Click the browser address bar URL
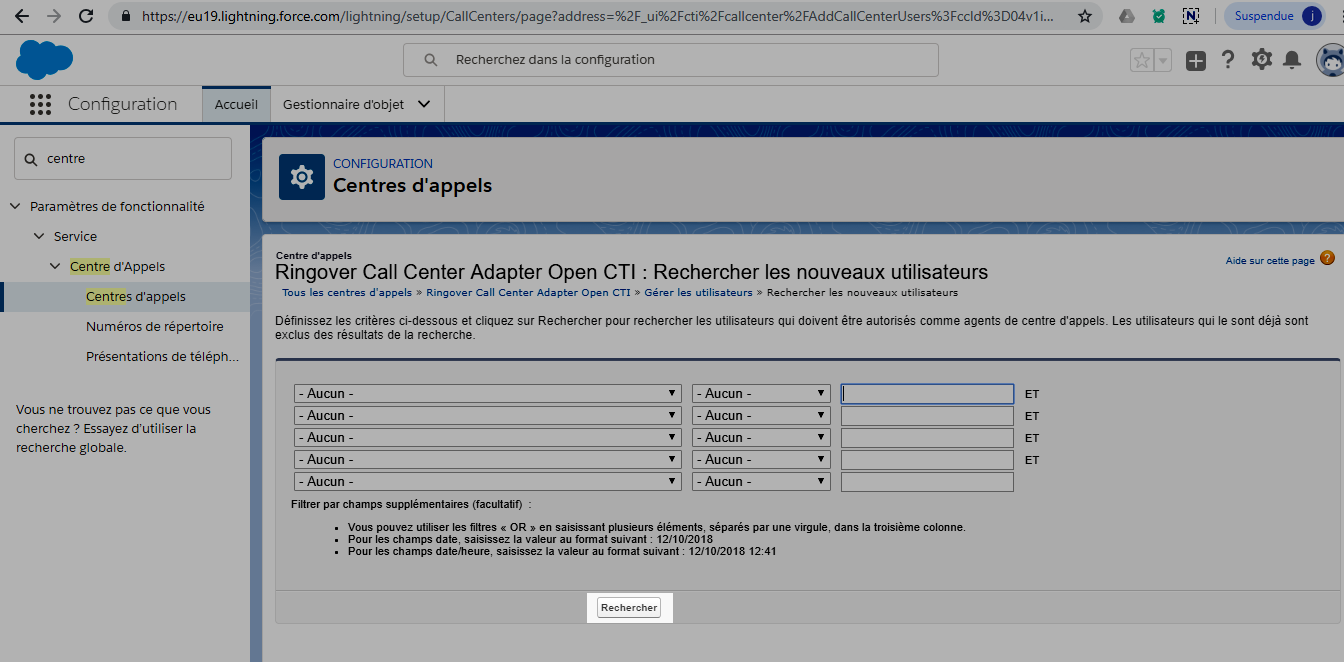This screenshot has height=662, width=1344. click(597, 16)
